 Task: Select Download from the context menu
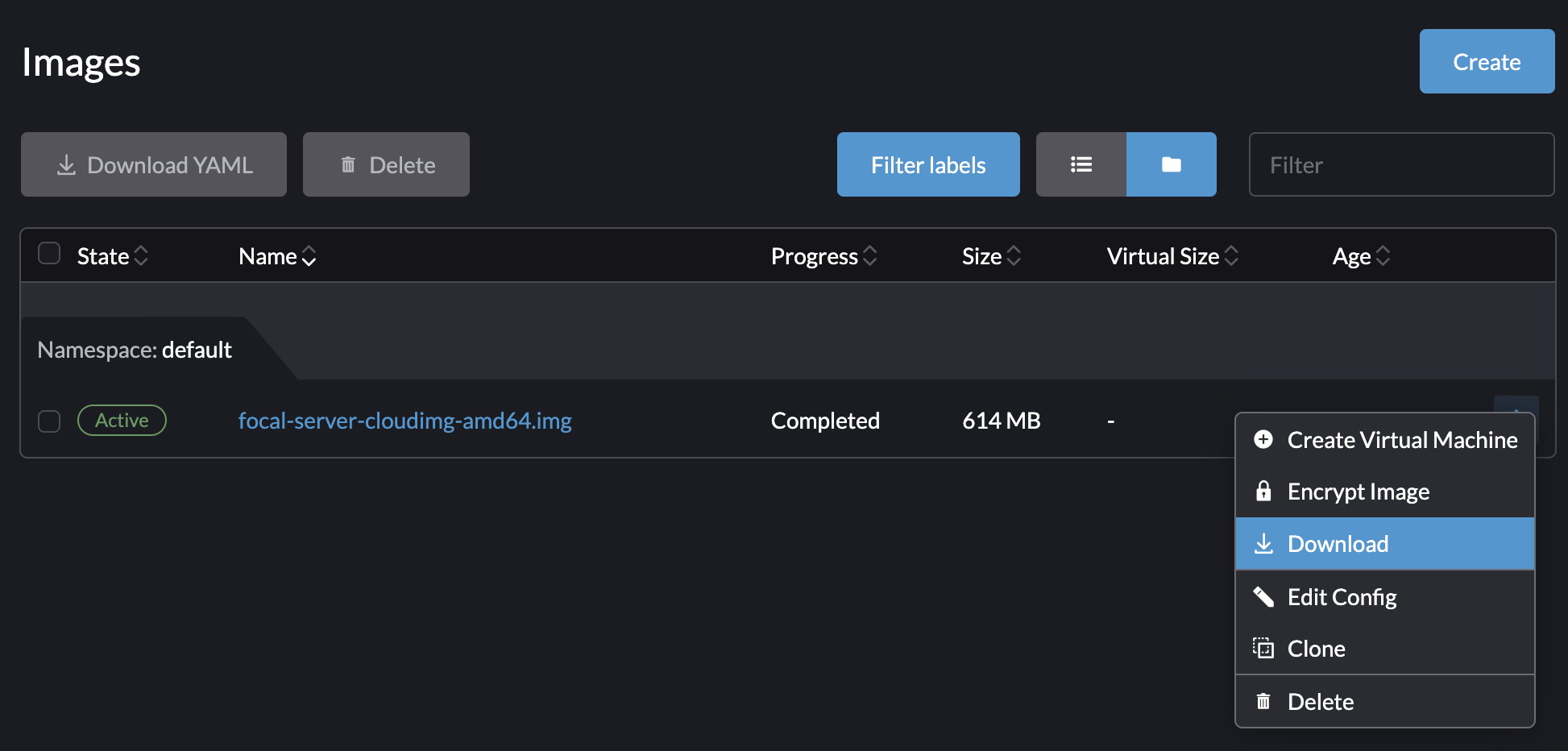pos(1338,543)
